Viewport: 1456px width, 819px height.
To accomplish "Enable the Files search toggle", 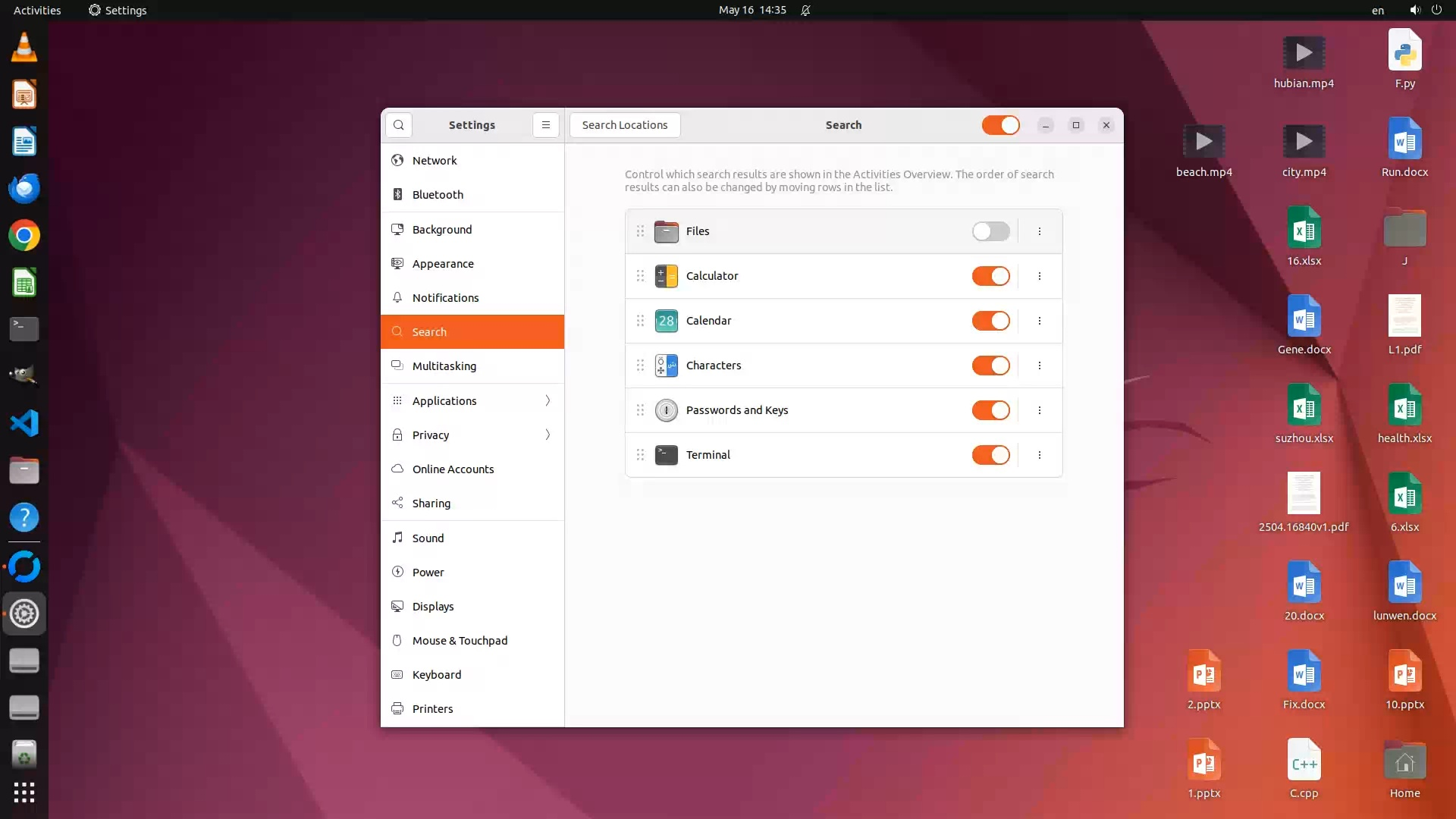I will (x=990, y=231).
